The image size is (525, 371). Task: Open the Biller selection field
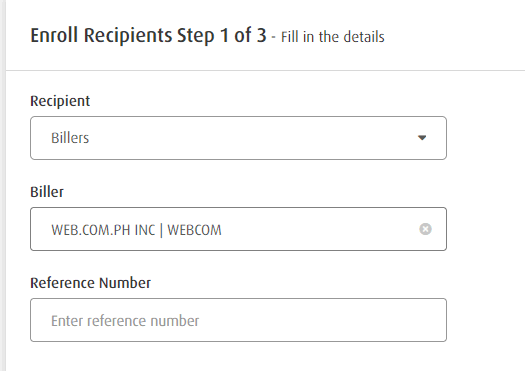point(238,229)
